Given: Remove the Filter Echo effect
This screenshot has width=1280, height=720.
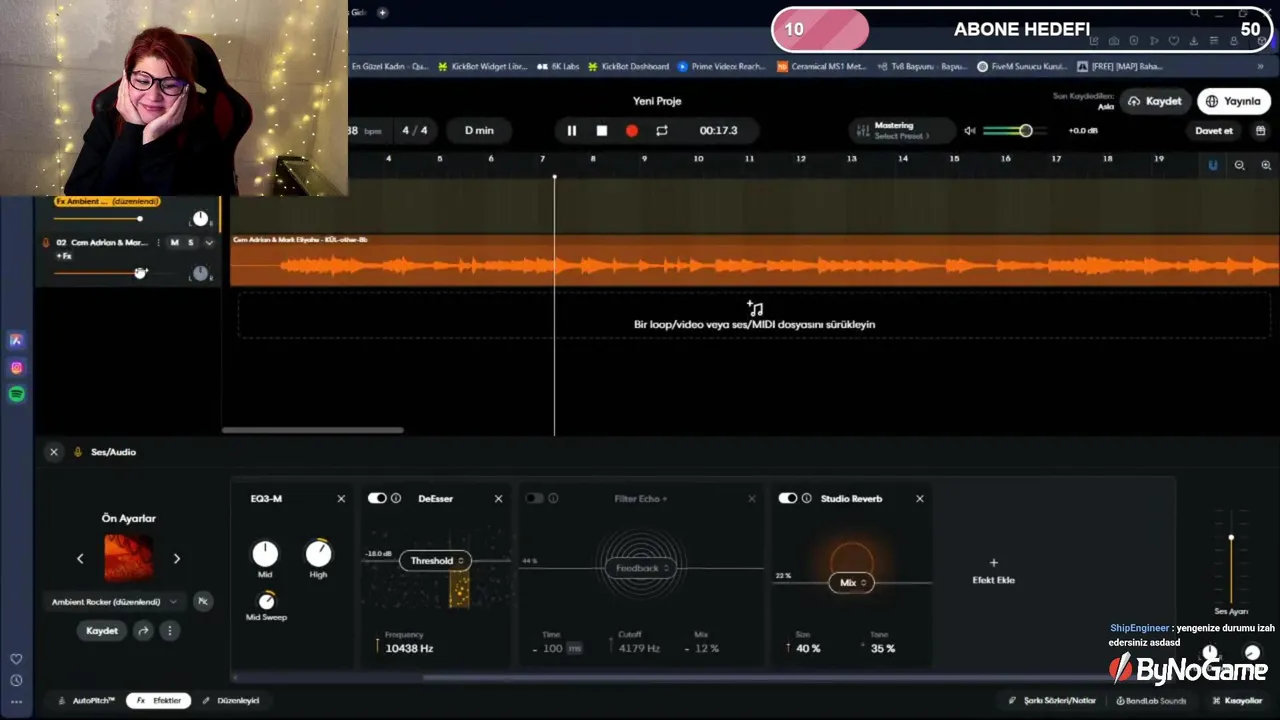Looking at the screenshot, I should 752,498.
